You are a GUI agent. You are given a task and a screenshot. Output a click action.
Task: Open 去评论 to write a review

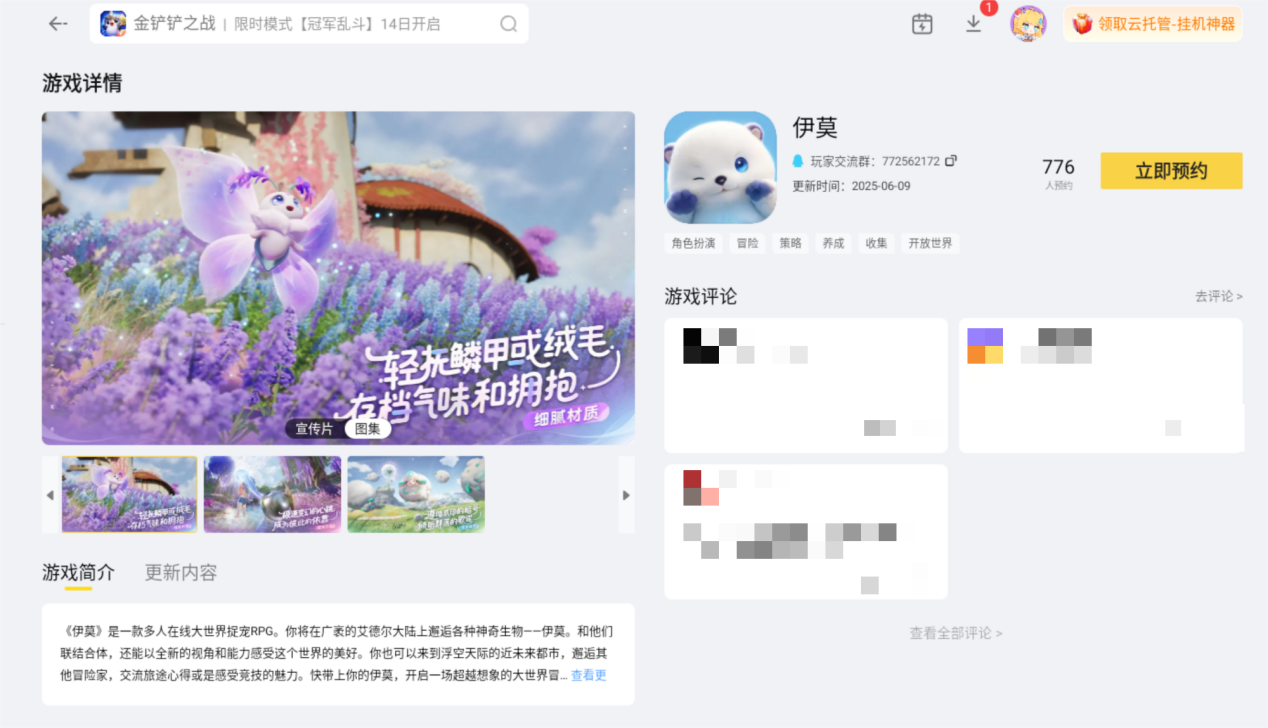click(1218, 296)
